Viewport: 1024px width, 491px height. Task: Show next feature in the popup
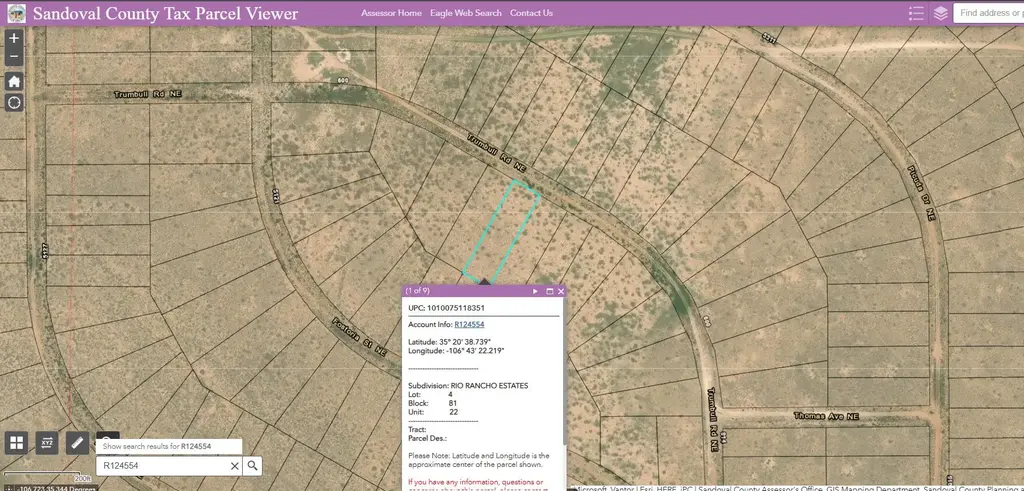[536, 291]
